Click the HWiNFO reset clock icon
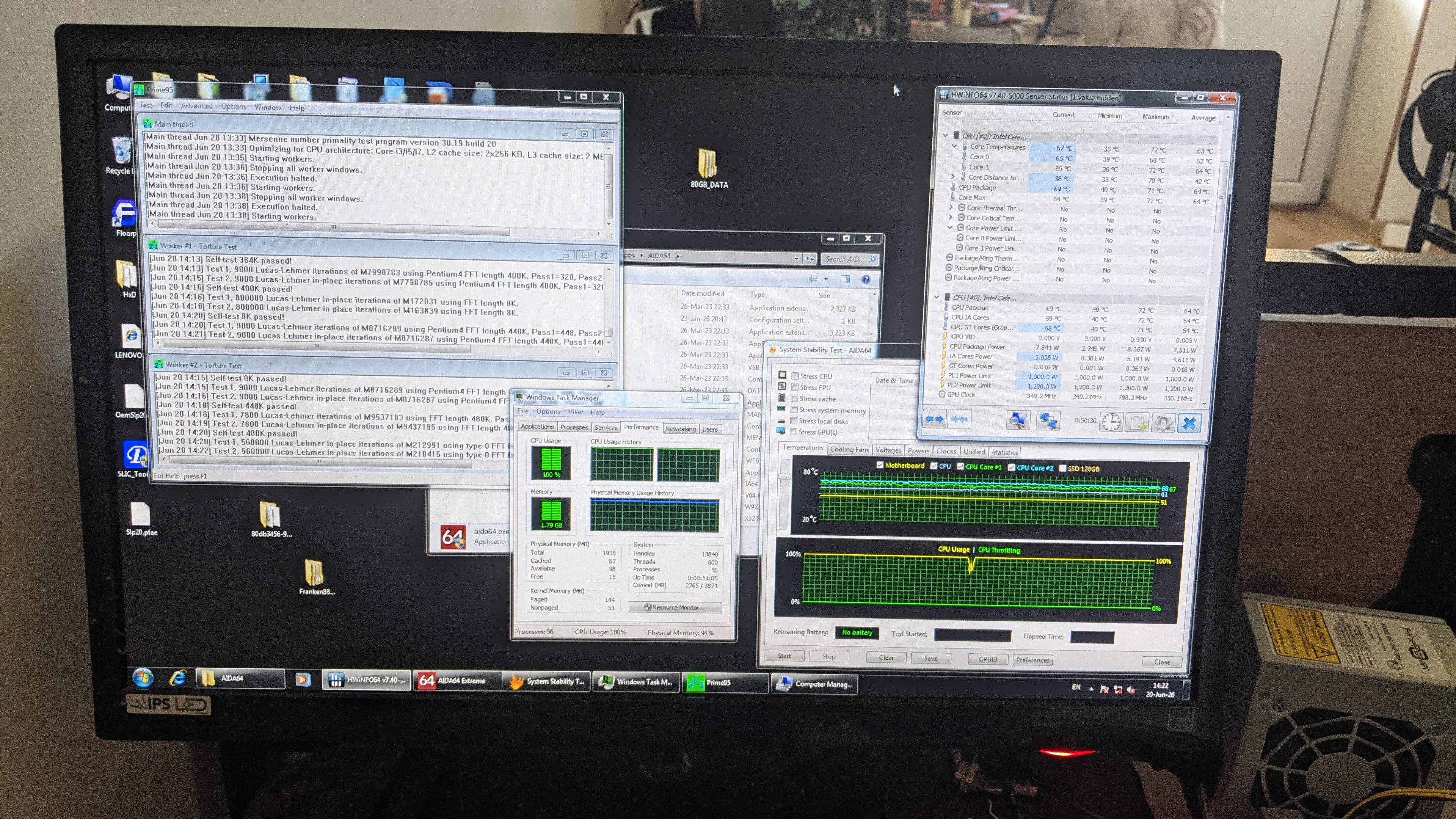 coord(1111,422)
